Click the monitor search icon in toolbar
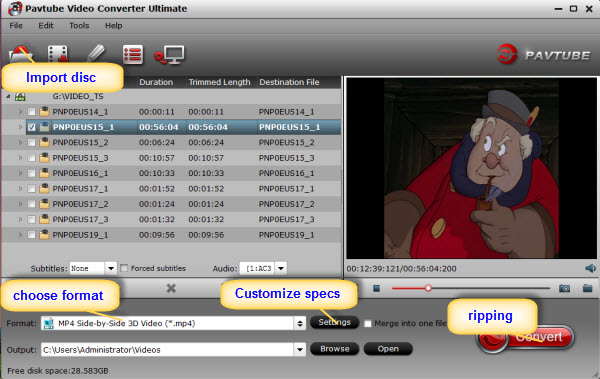 click(x=170, y=55)
